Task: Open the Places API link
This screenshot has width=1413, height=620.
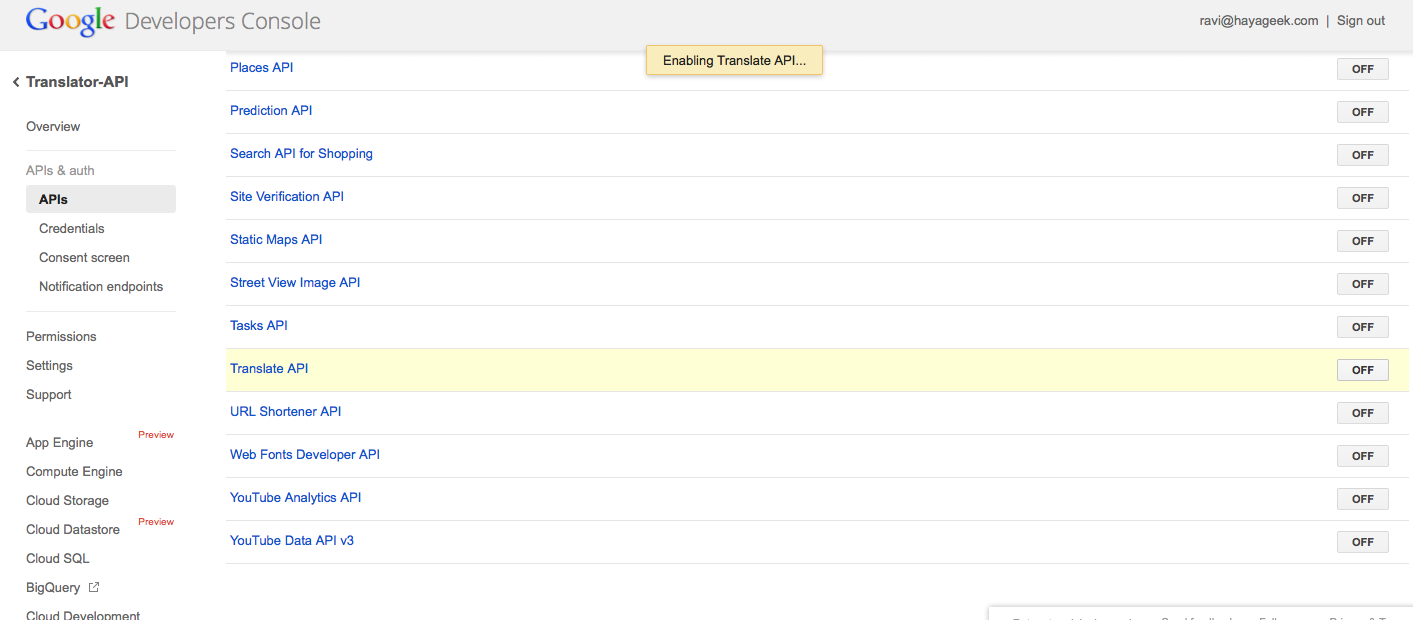Action: pos(261,68)
